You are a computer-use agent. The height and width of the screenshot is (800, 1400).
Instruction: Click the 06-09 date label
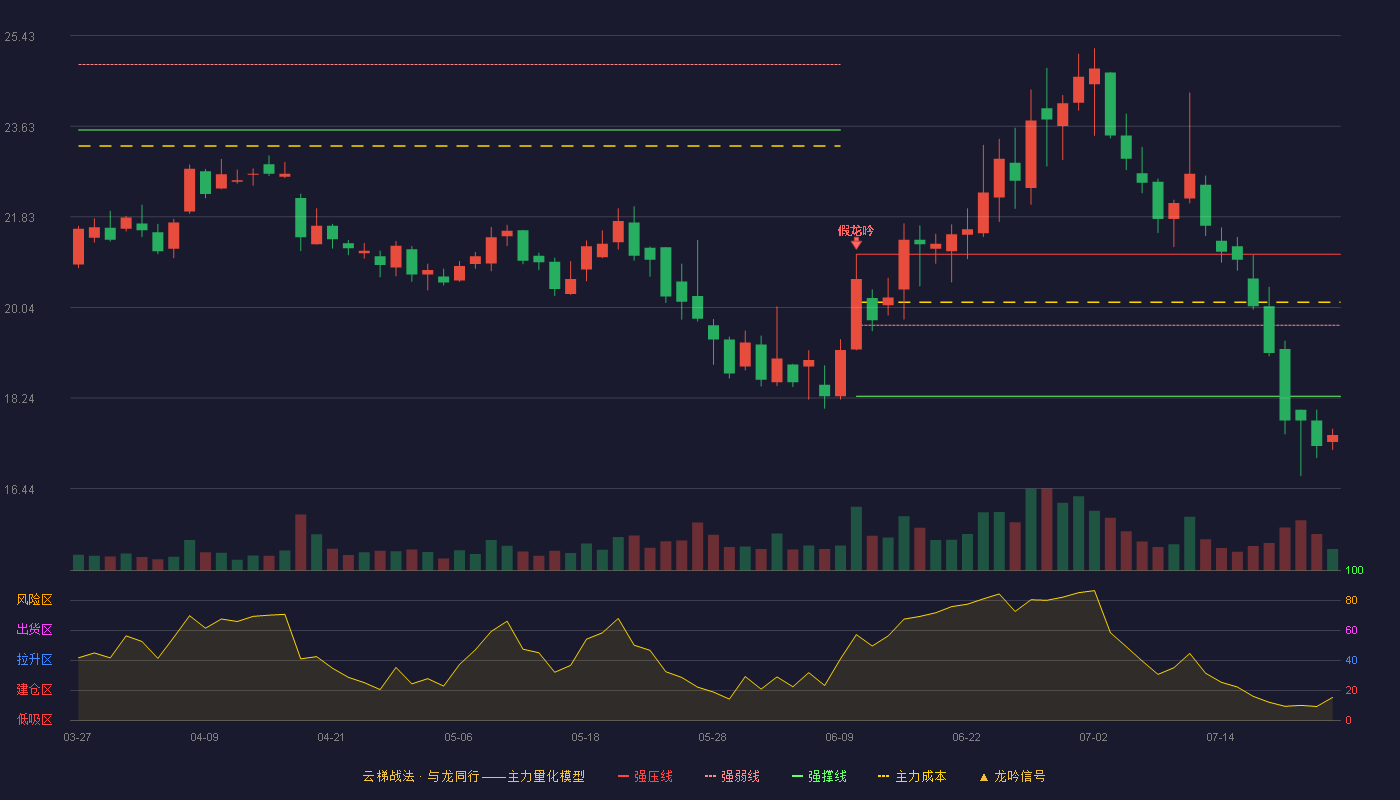(x=839, y=737)
